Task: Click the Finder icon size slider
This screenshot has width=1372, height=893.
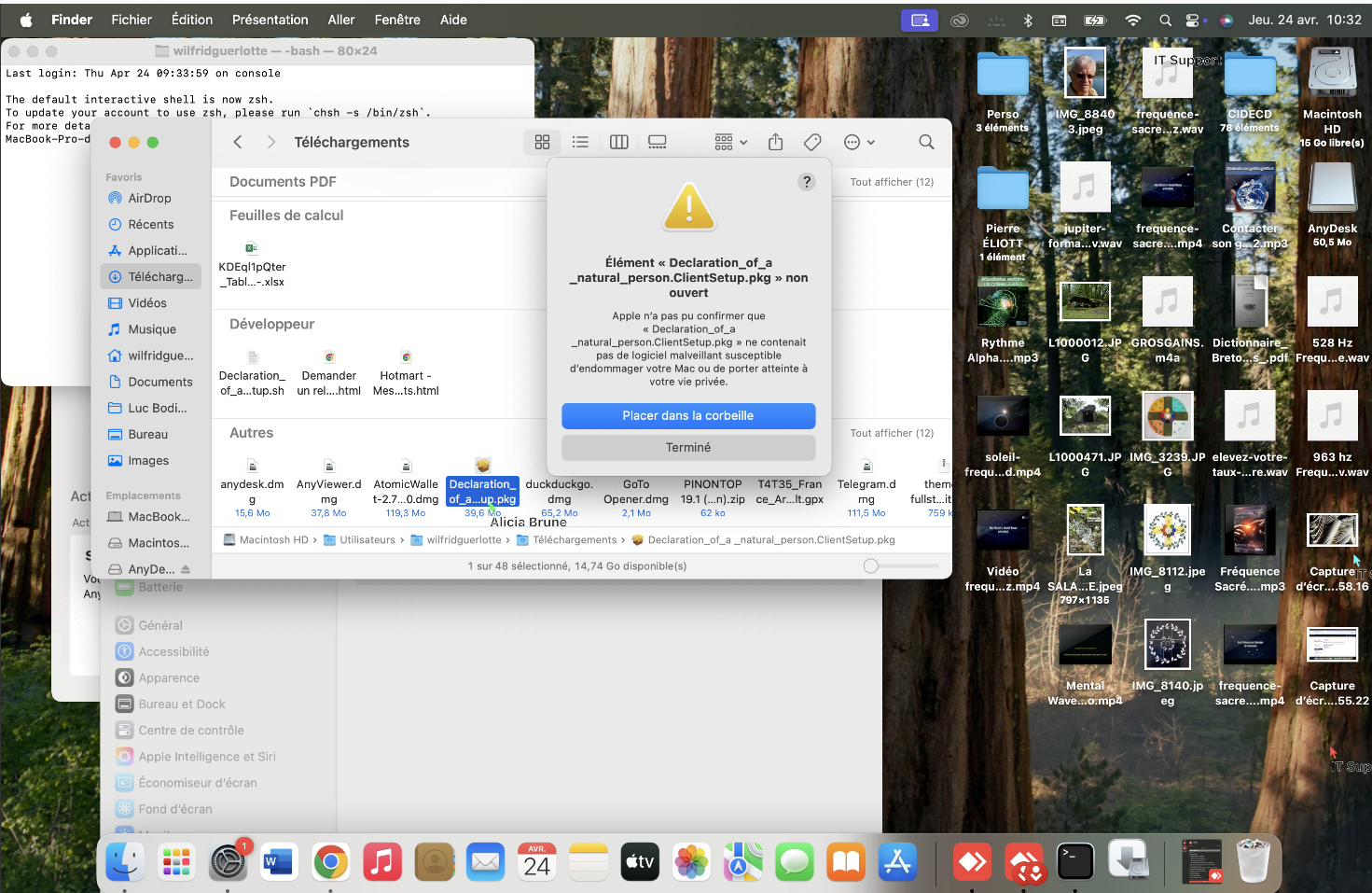Action: click(x=871, y=565)
